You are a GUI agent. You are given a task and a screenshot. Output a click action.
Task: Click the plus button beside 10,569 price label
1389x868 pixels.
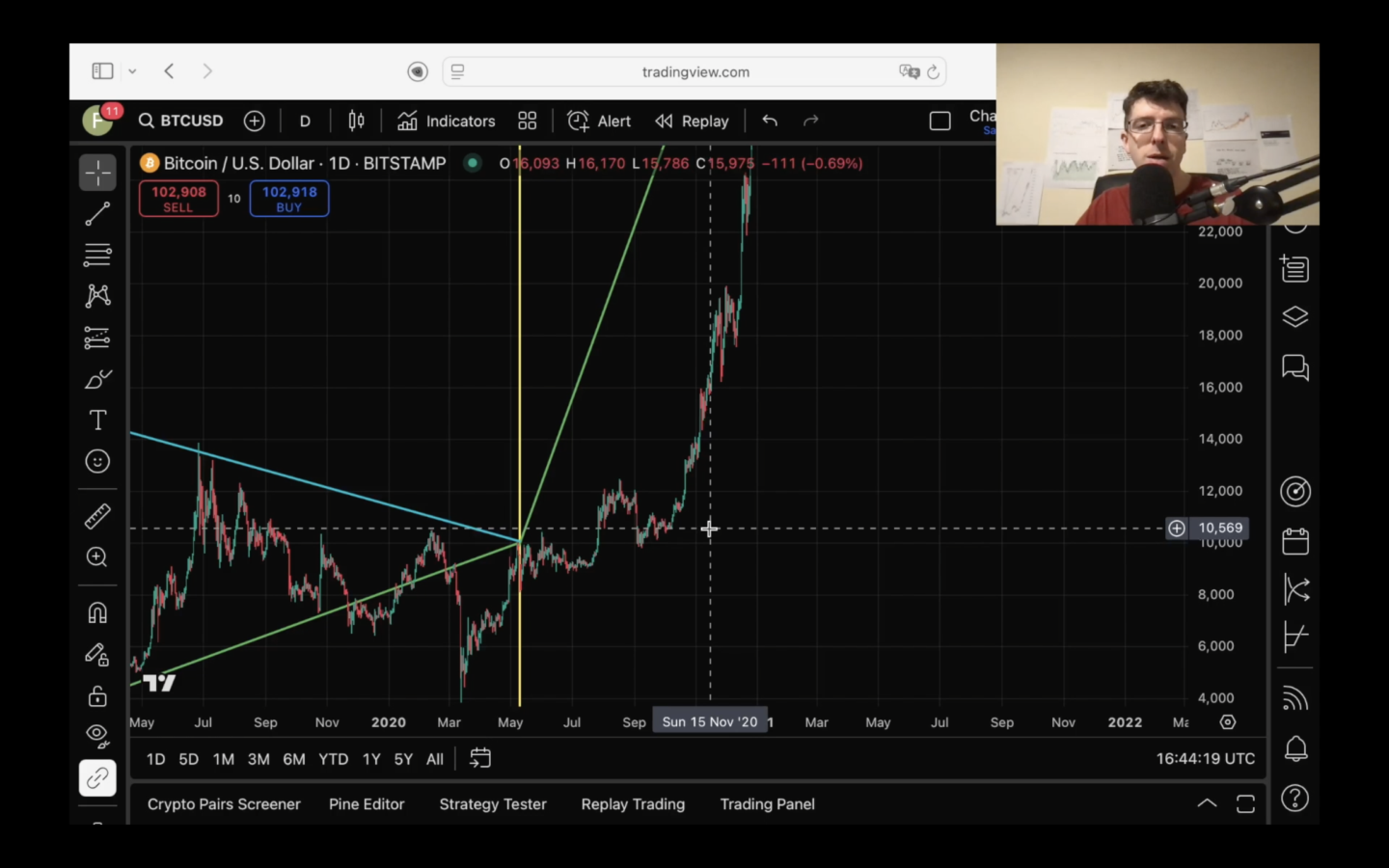point(1177,529)
